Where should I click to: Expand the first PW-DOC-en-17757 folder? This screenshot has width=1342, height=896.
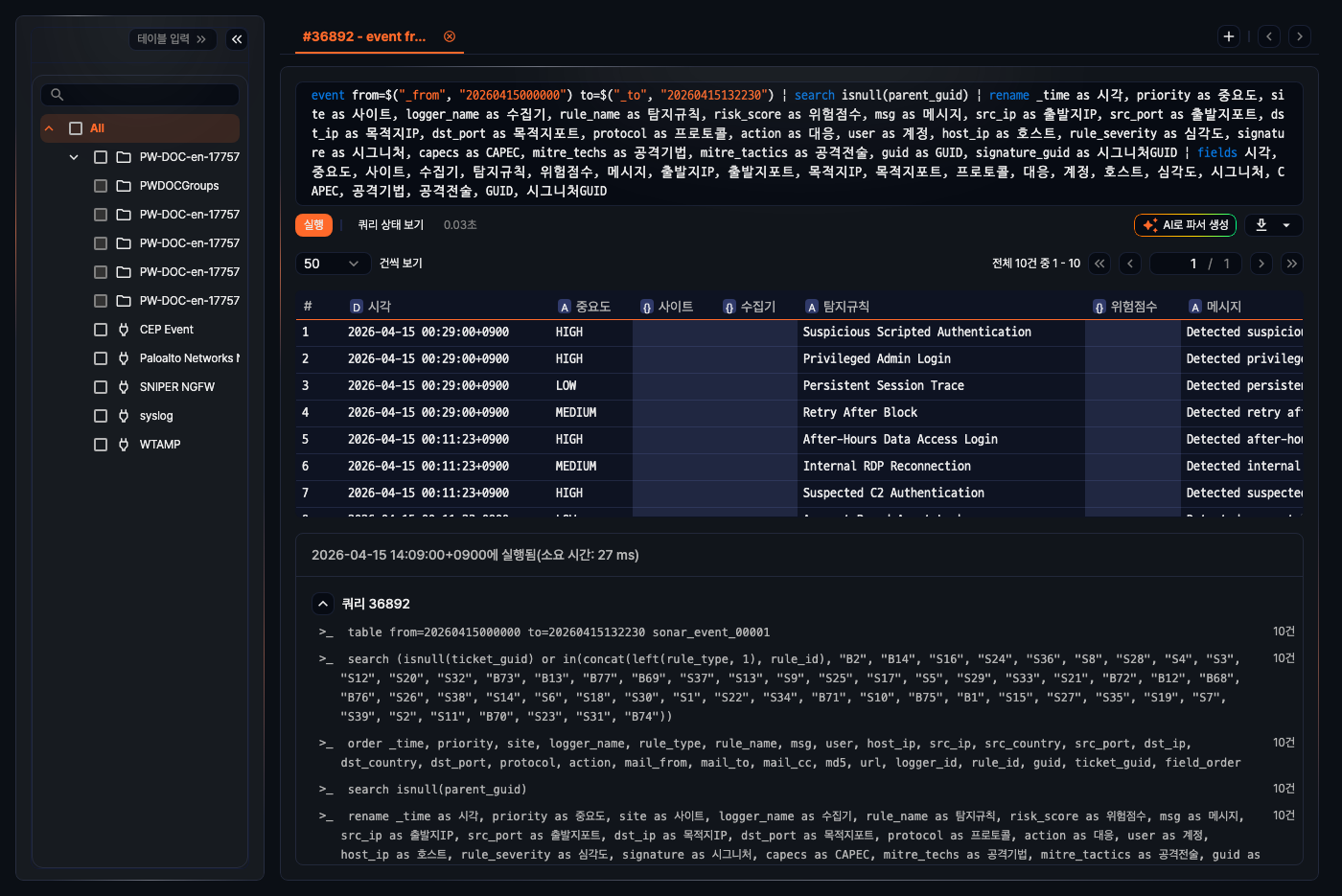click(74, 157)
